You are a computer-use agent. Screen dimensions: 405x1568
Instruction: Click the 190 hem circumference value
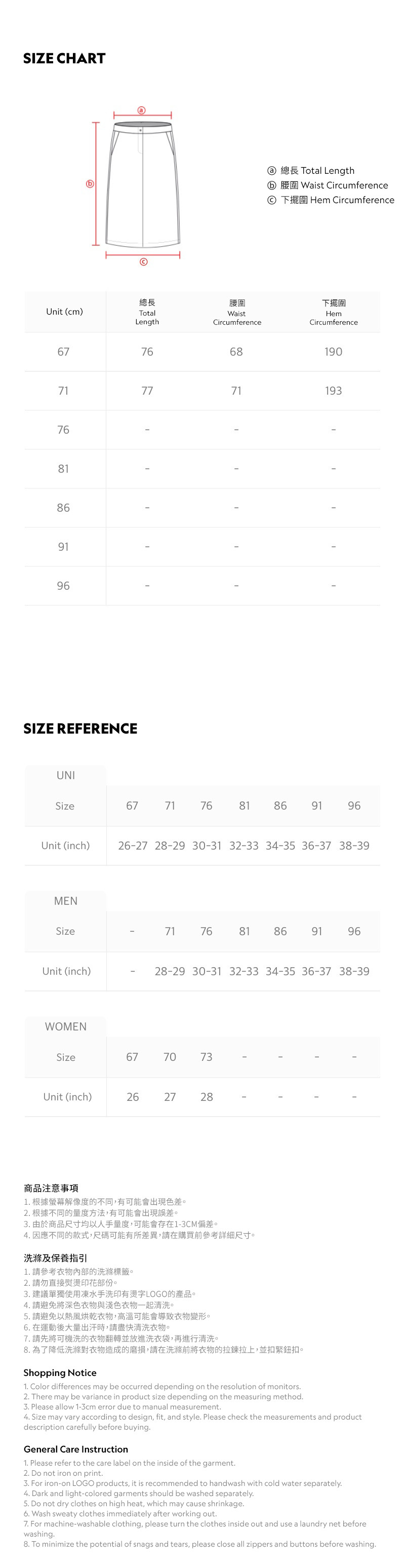tap(333, 352)
